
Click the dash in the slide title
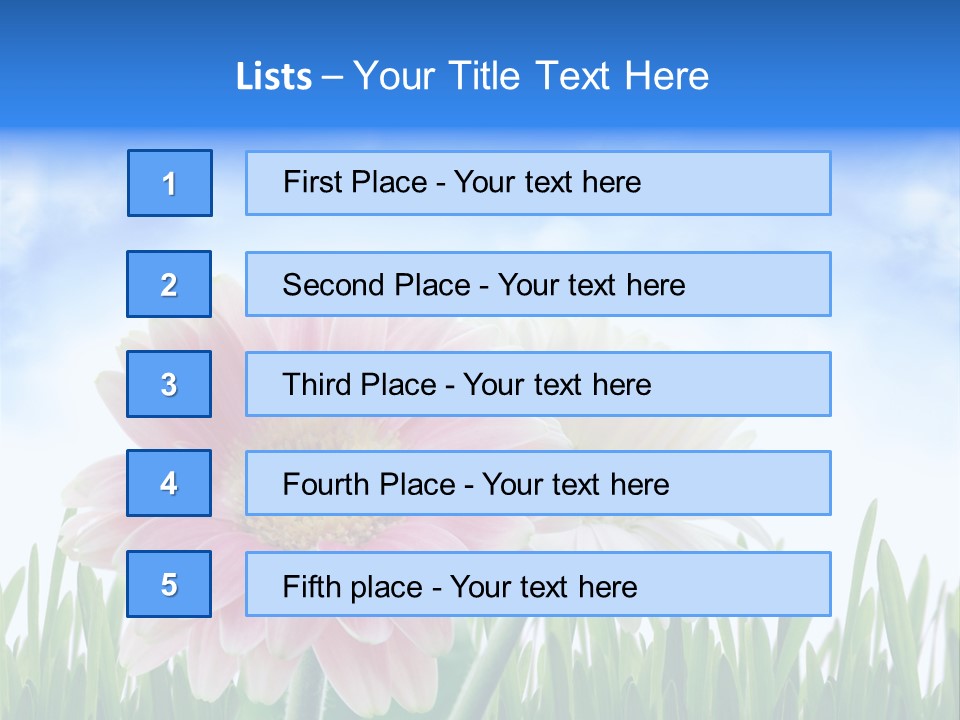pyautogui.click(x=332, y=77)
